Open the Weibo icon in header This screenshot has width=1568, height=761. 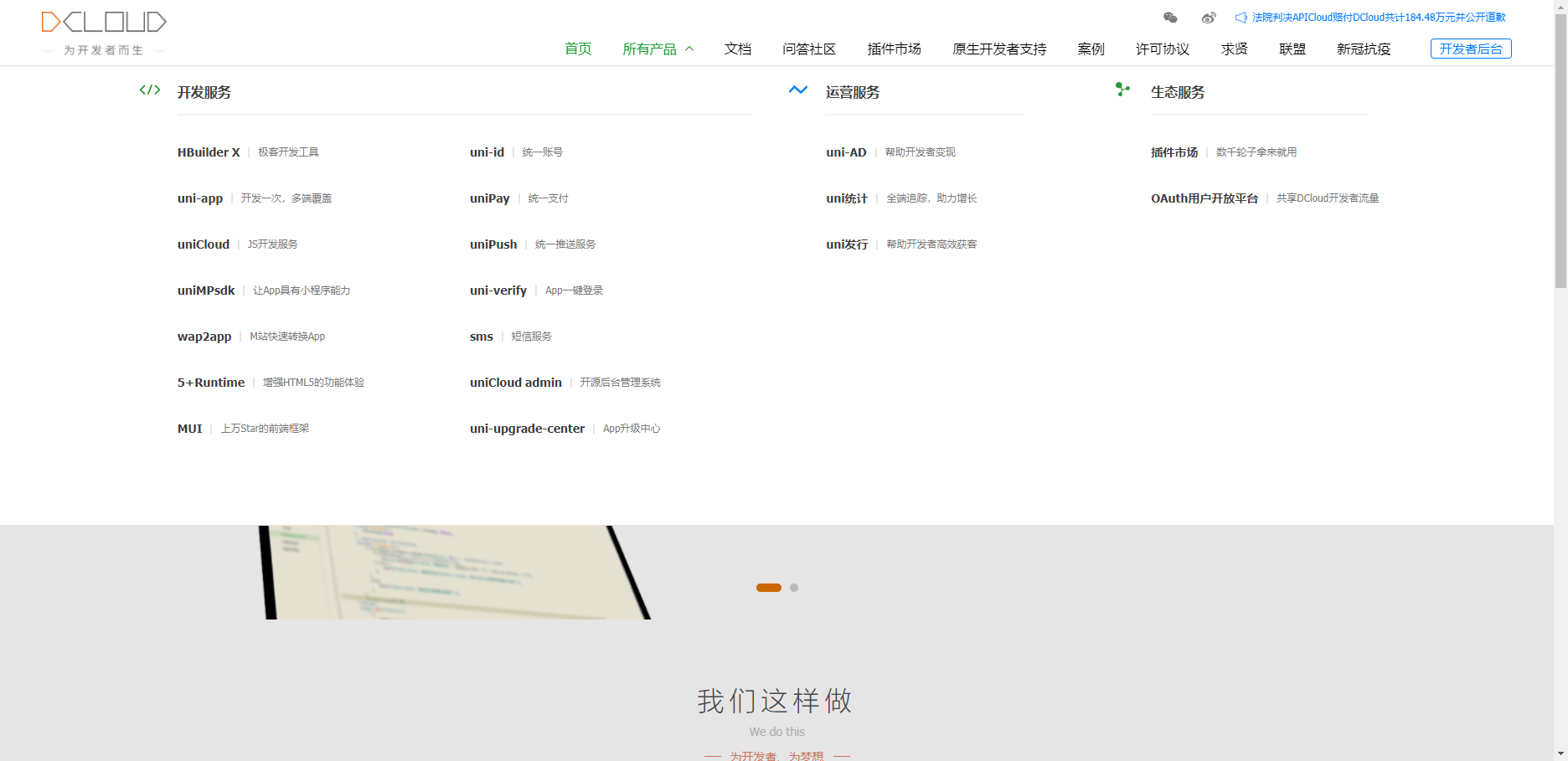(x=1209, y=18)
